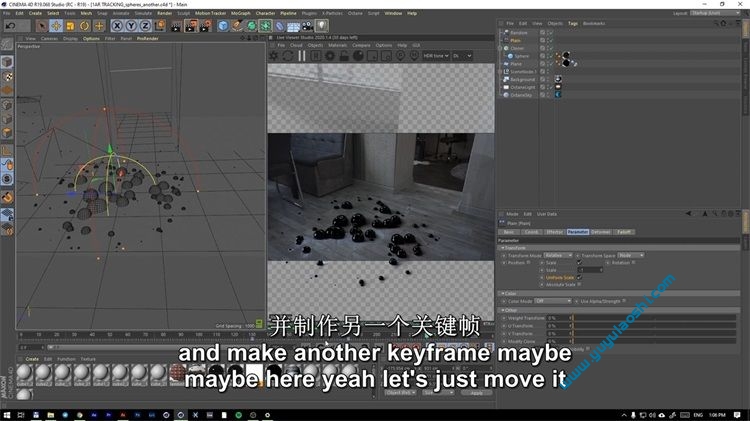Open ProRender viewport menu
The width and height of the screenshot is (750, 421).
pos(147,38)
